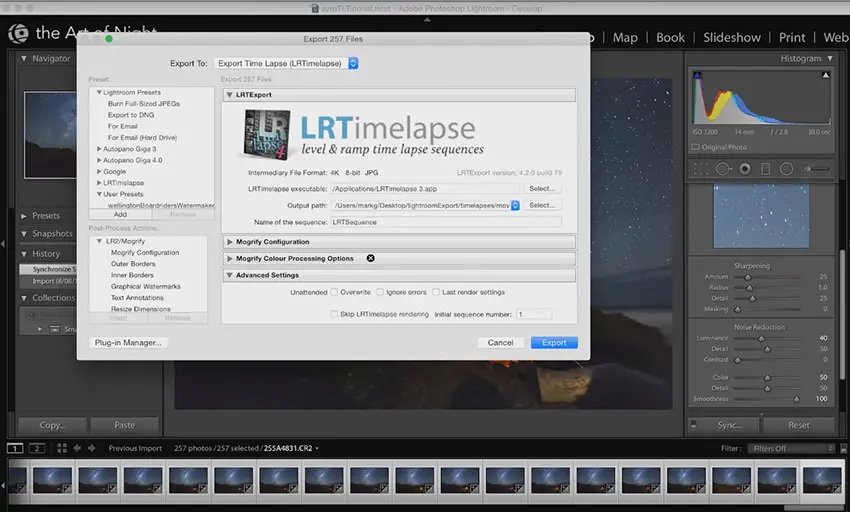Image resolution: width=850 pixels, height=512 pixels.
Task: Select Export to DNG preset
Action: [131, 115]
